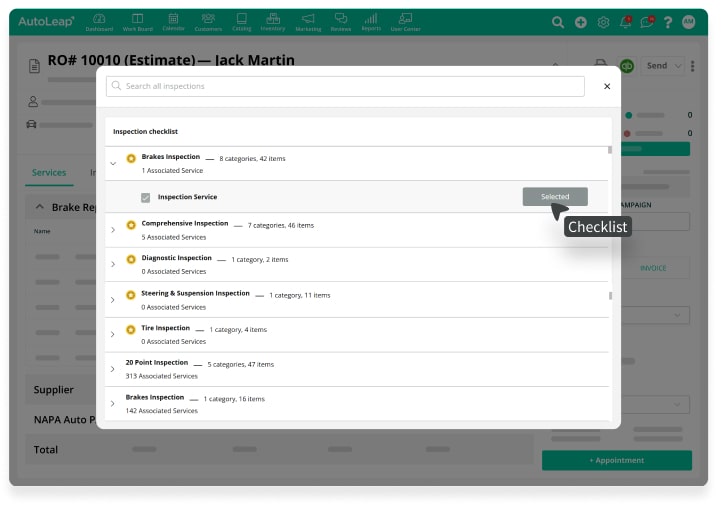Expand the 20 Point Inspection row

pos(113,369)
